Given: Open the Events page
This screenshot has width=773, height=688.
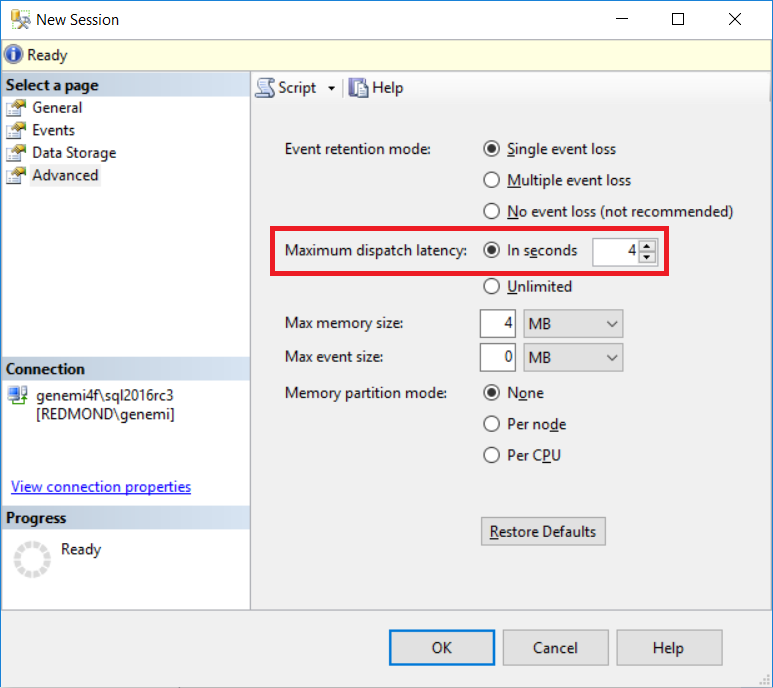Looking at the screenshot, I should (53, 130).
